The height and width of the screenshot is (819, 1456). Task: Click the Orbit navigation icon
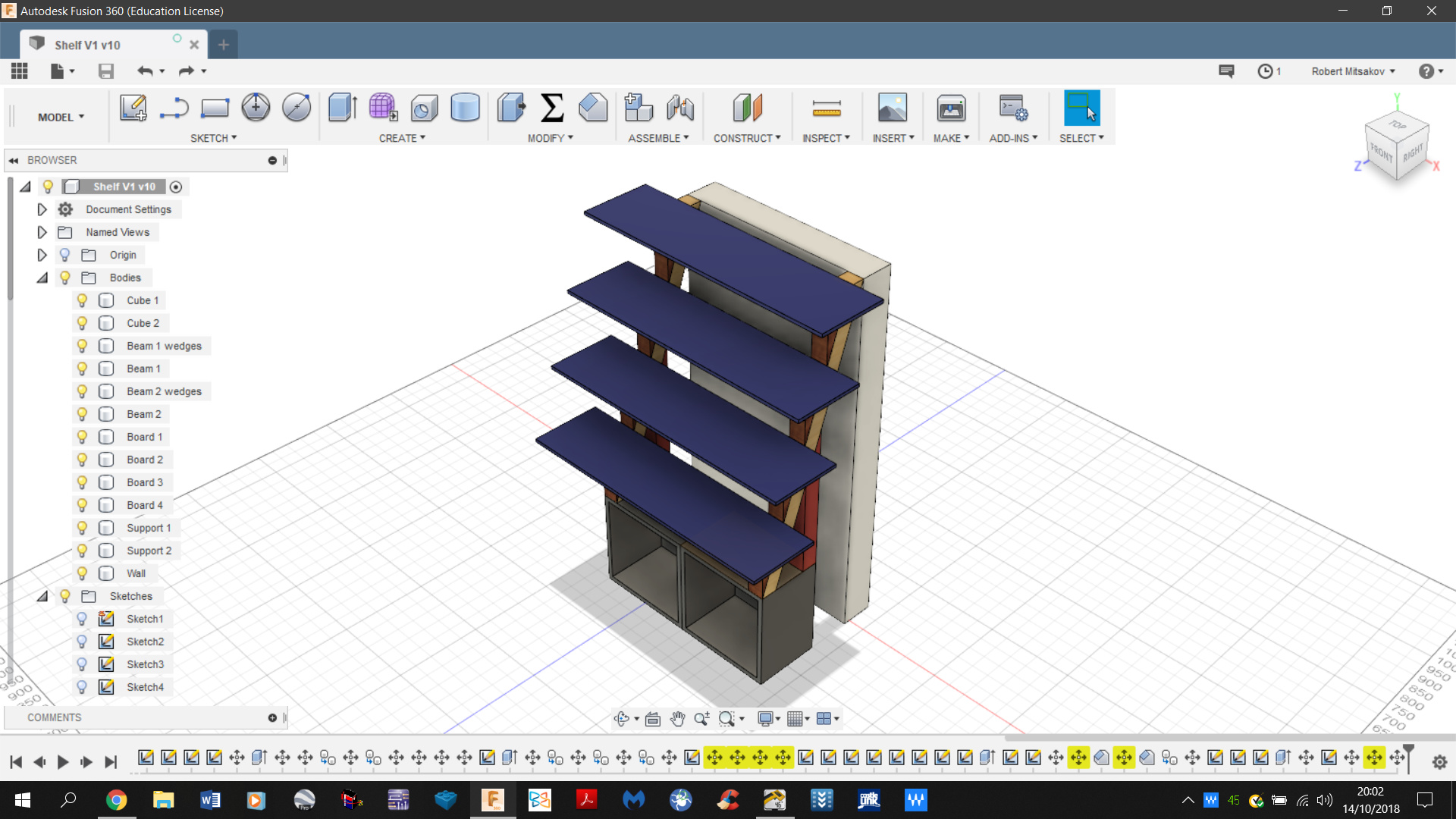click(x=622, y=718)
